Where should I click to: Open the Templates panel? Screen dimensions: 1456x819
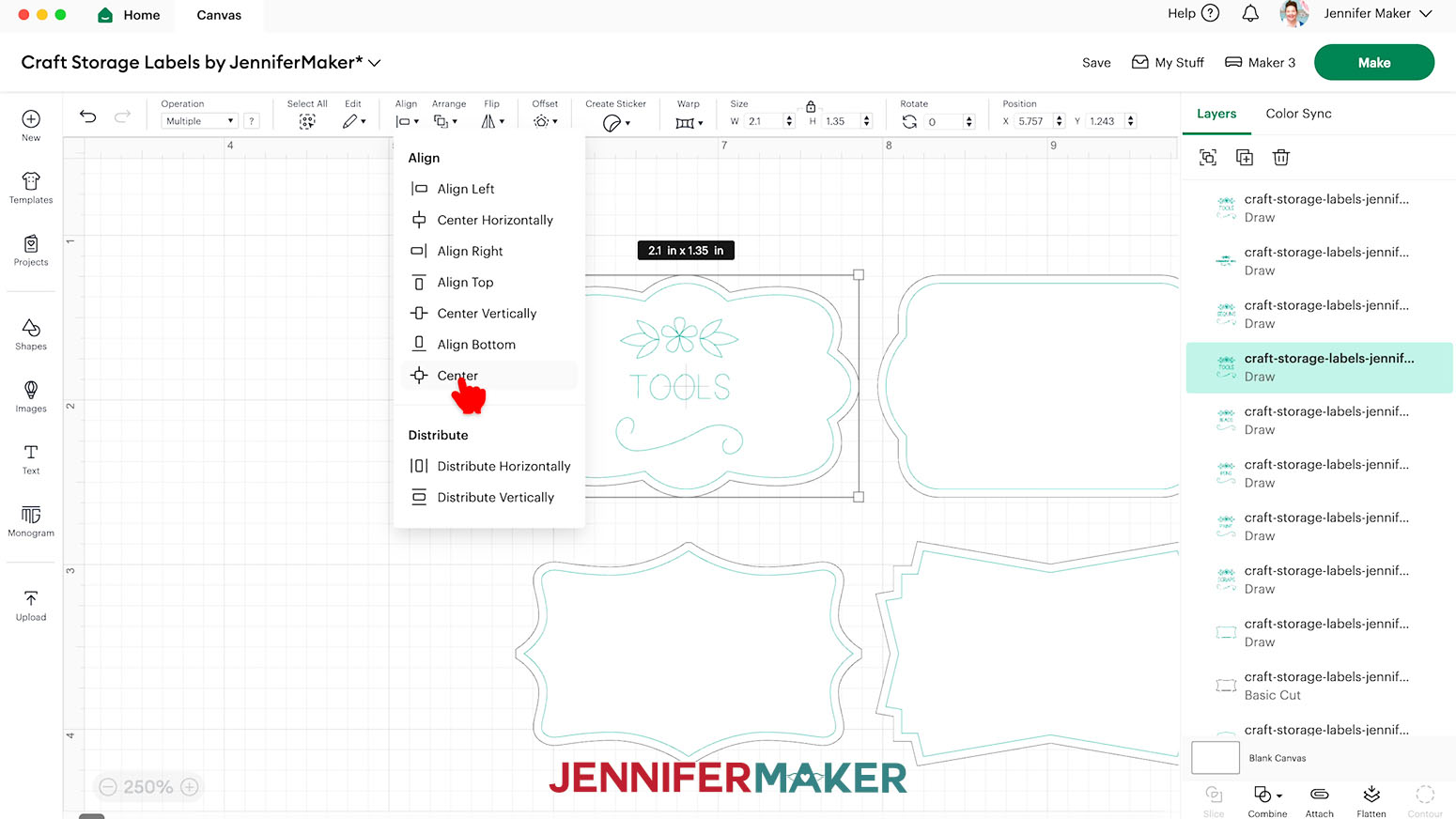(x=31, y=188)
